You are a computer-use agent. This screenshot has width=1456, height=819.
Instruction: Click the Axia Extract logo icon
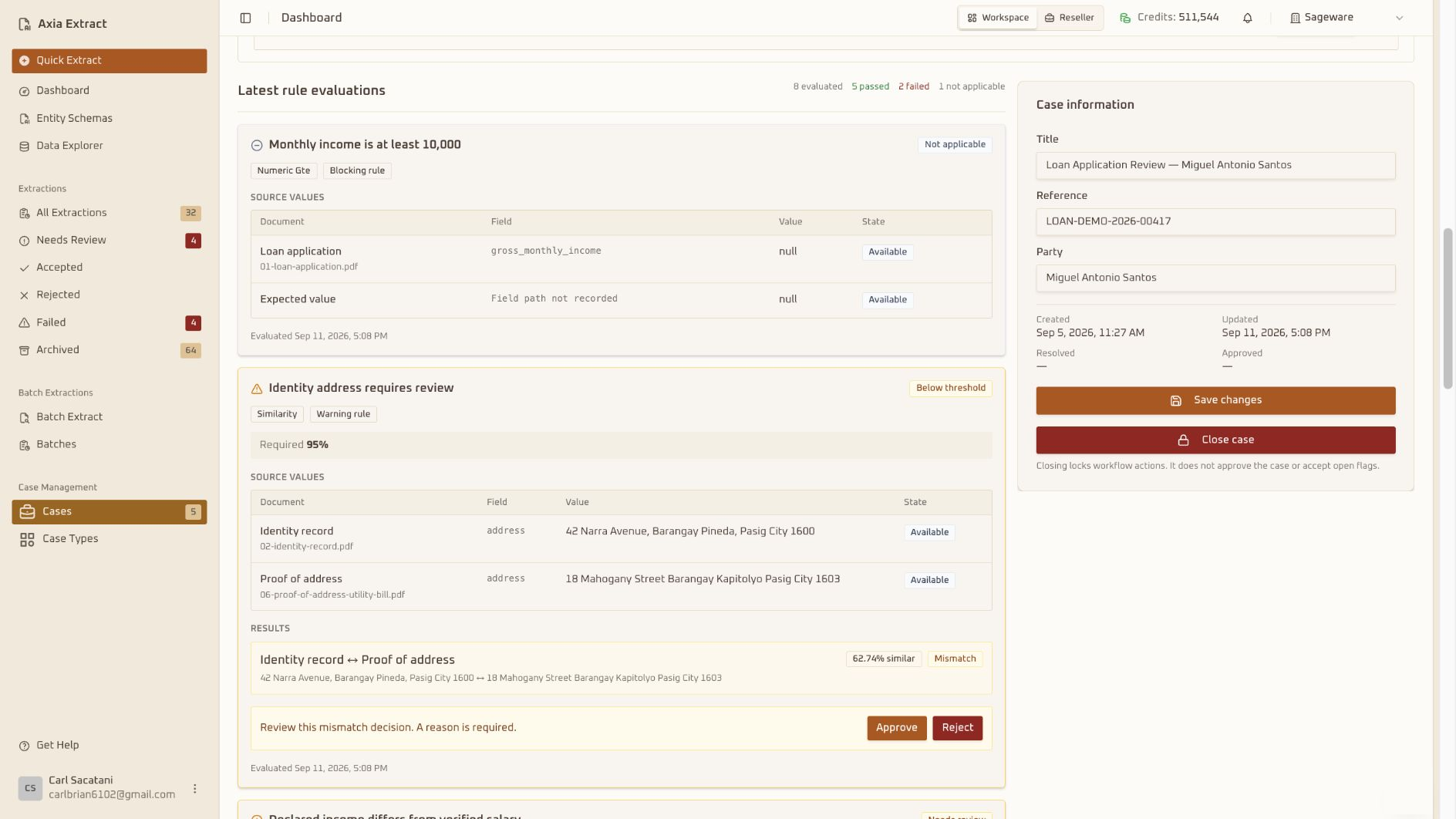click(x=25, y=24)
